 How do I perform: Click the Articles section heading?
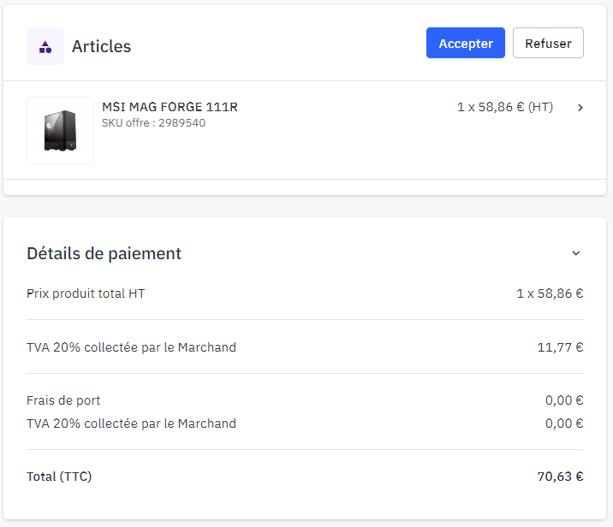[x=101, y=46]
